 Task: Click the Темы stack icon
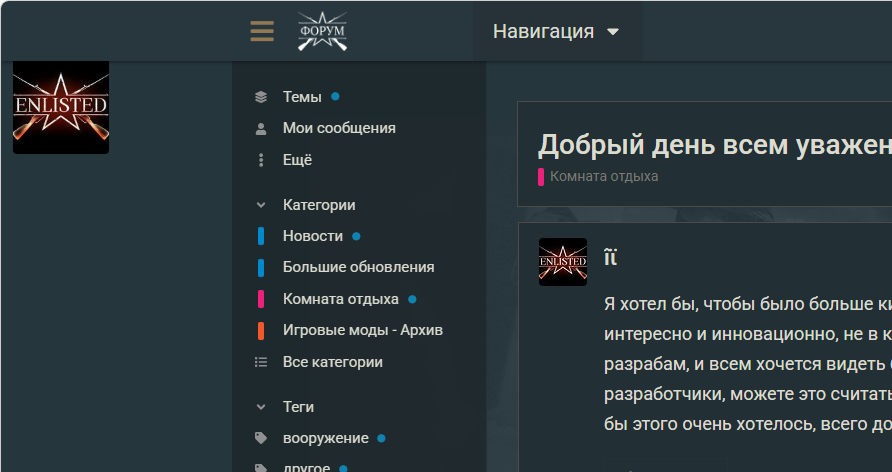pos(261,97)
